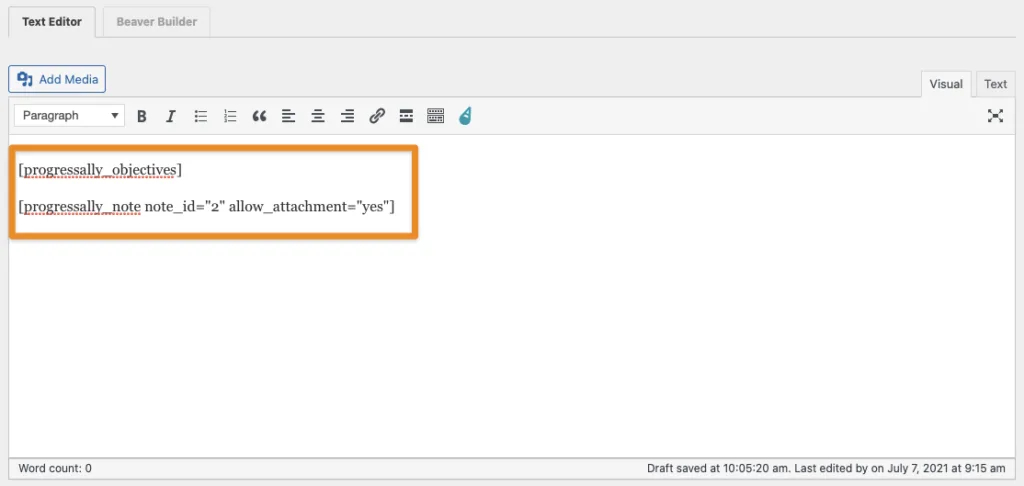Switch to the Text editor tab

(x=995, y=84)
